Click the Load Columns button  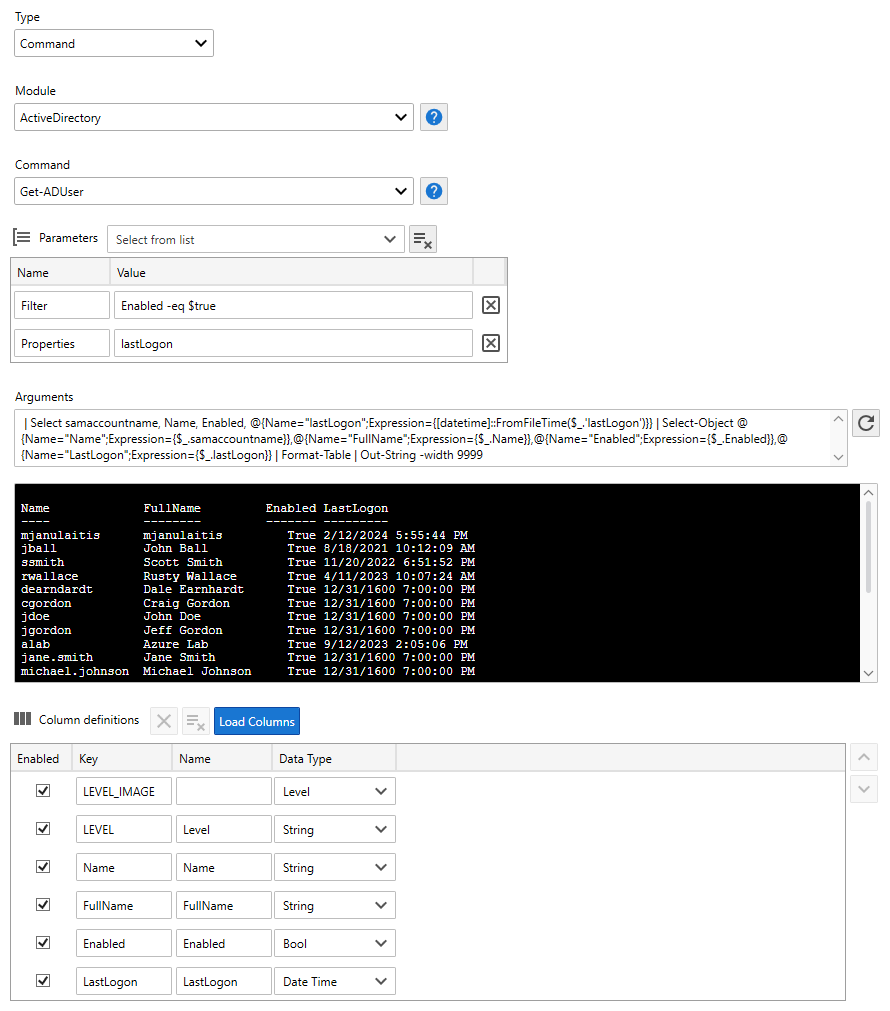pyautogui.click(x=256, y=721)
